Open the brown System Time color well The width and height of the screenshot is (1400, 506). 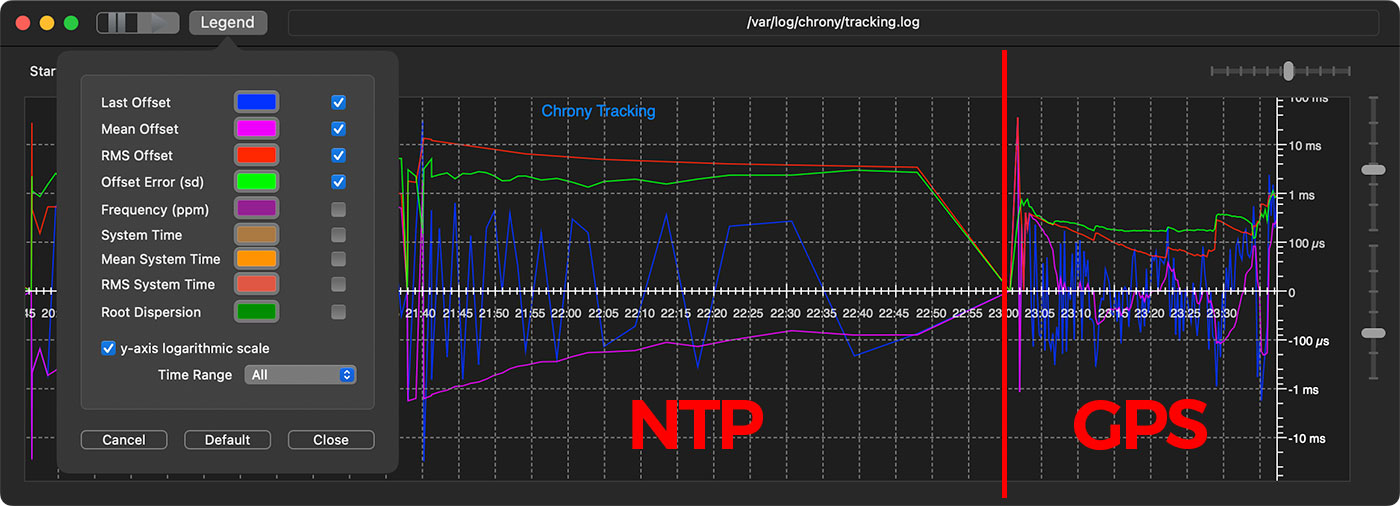(x=256, y=235)
